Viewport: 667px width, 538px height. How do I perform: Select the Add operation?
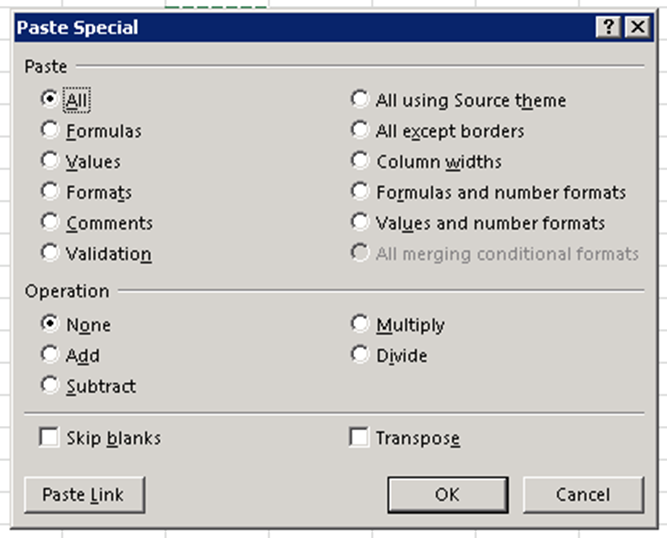[49, 355]
